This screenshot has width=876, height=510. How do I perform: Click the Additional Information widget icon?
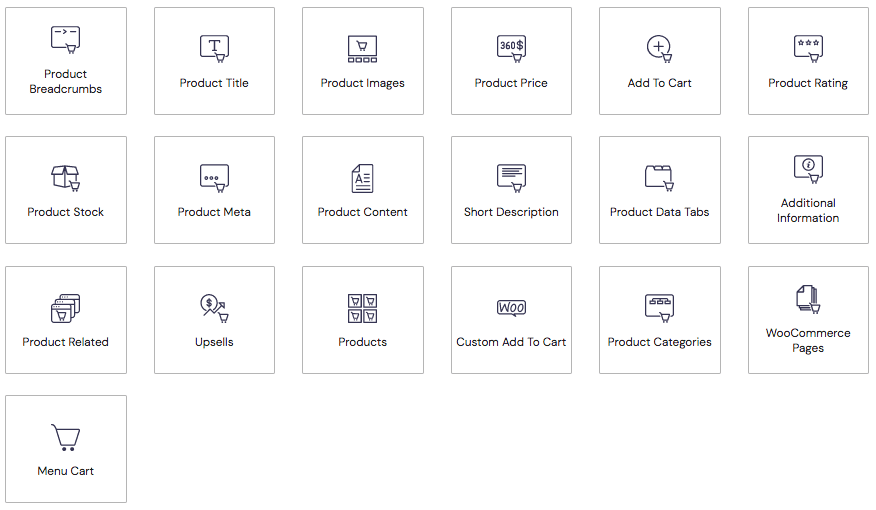pos(808,169)
